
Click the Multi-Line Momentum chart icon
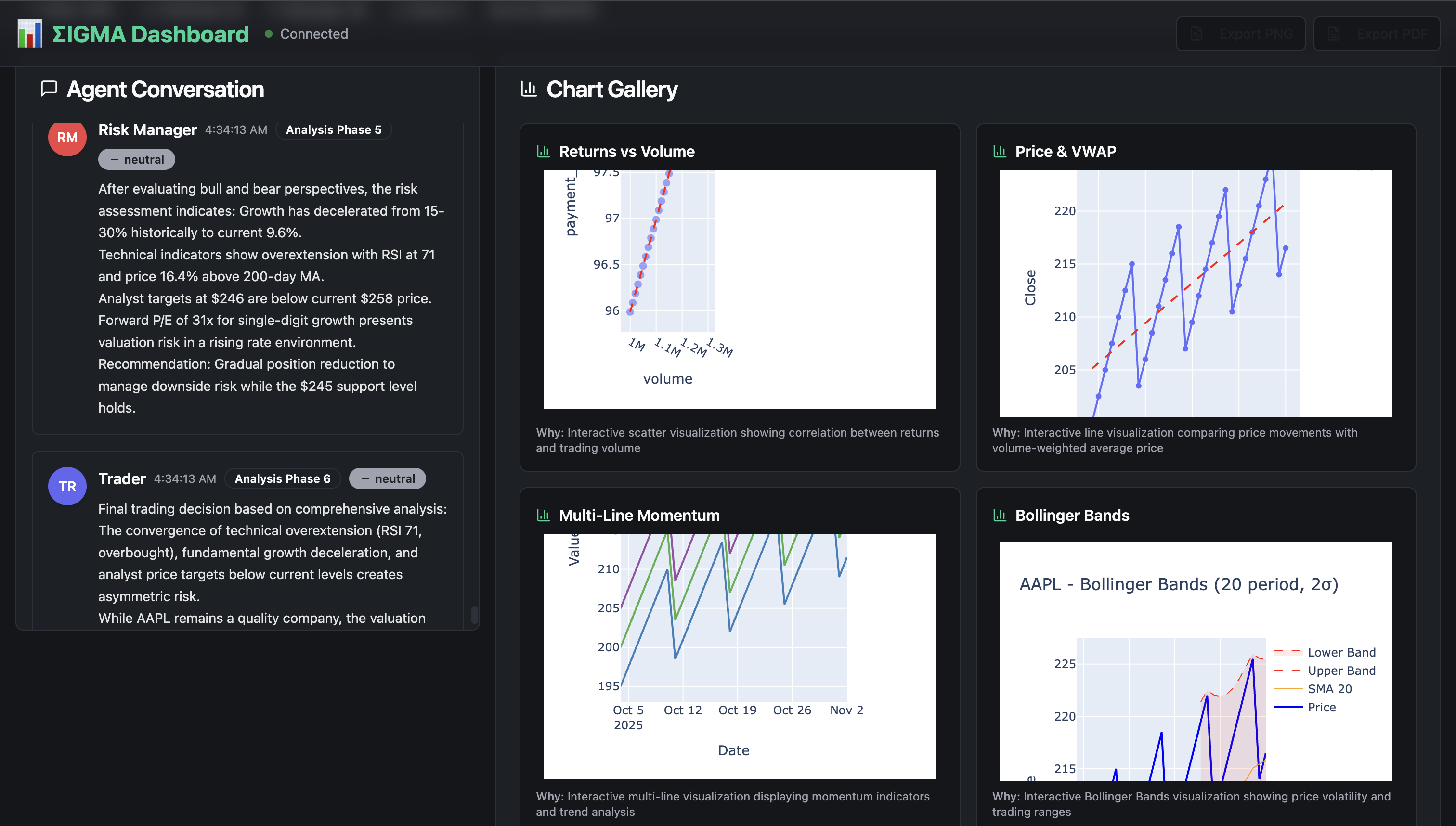click(543, 515)
